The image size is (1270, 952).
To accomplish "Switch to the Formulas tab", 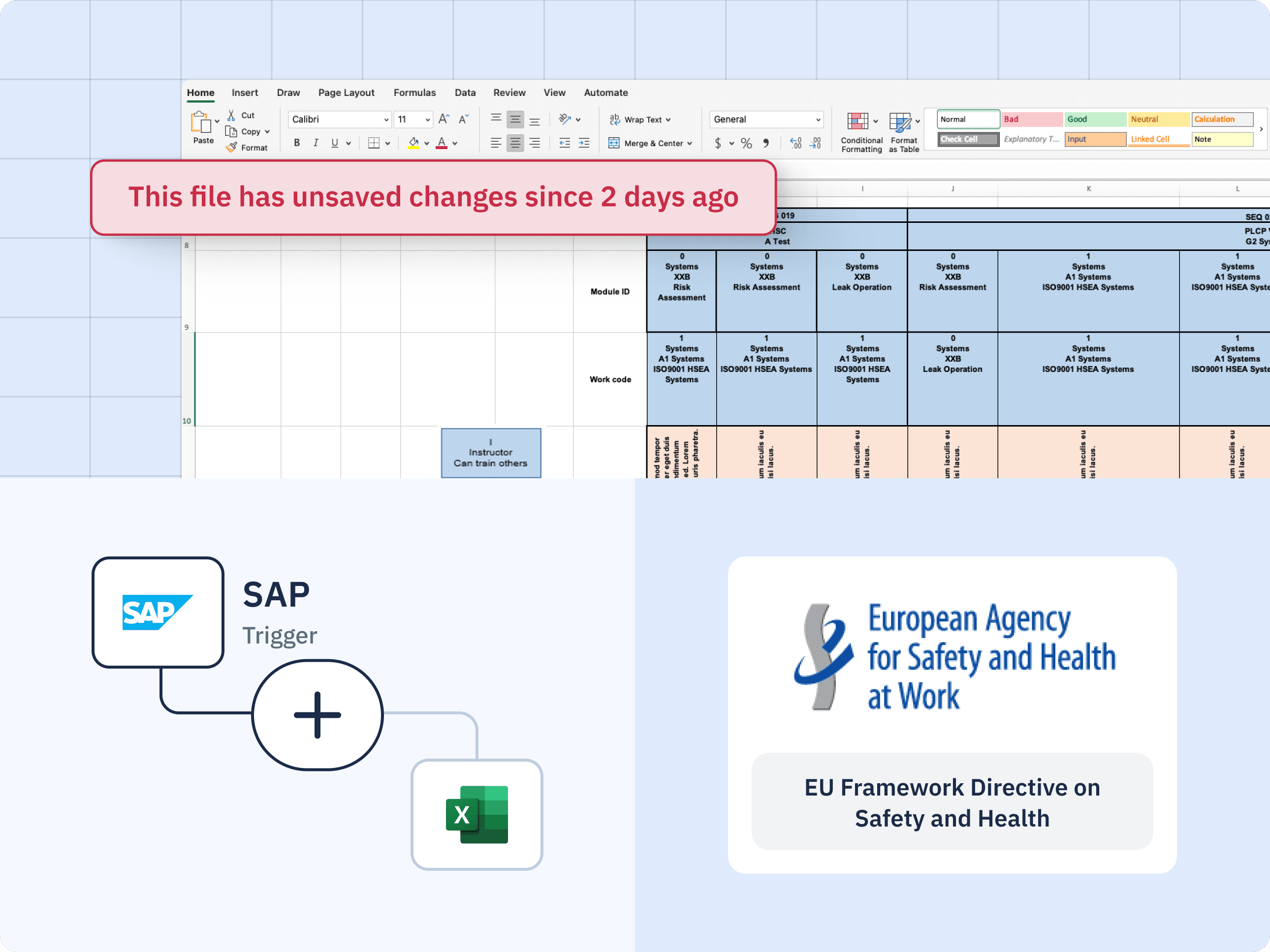I will pyautogui.click(x=414, y=92).
